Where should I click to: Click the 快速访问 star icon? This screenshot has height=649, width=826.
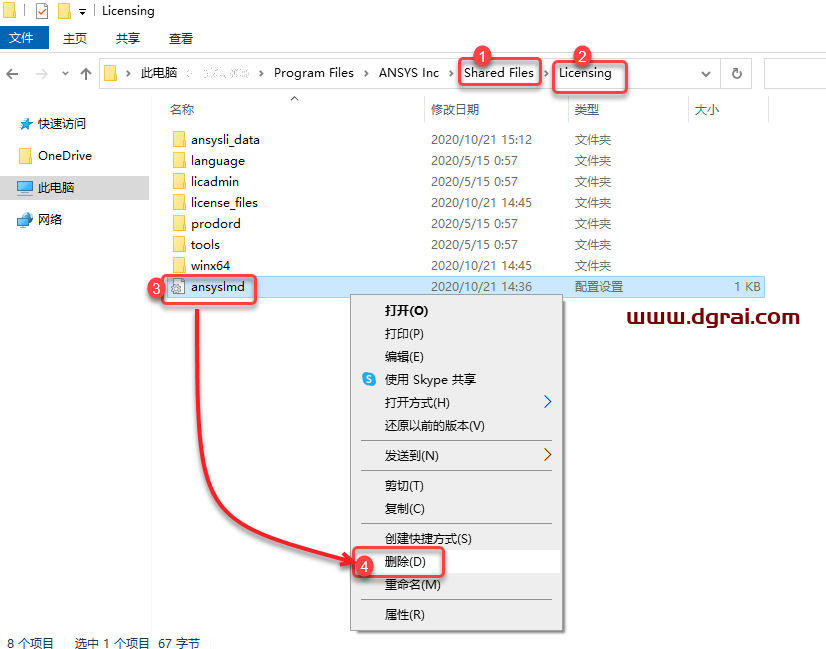tap(25, 124)
